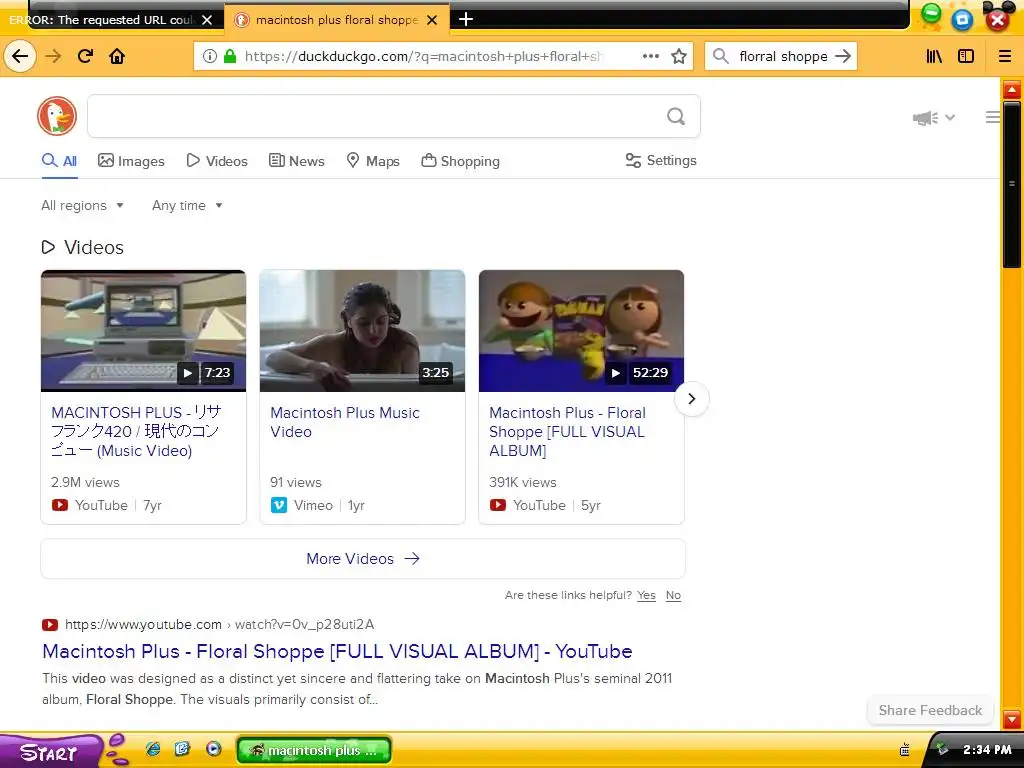1024x768 pixels.
Task: Play the 7:23 MACINTOSH PLUS video thumbnail
Action: click(144, 331)
